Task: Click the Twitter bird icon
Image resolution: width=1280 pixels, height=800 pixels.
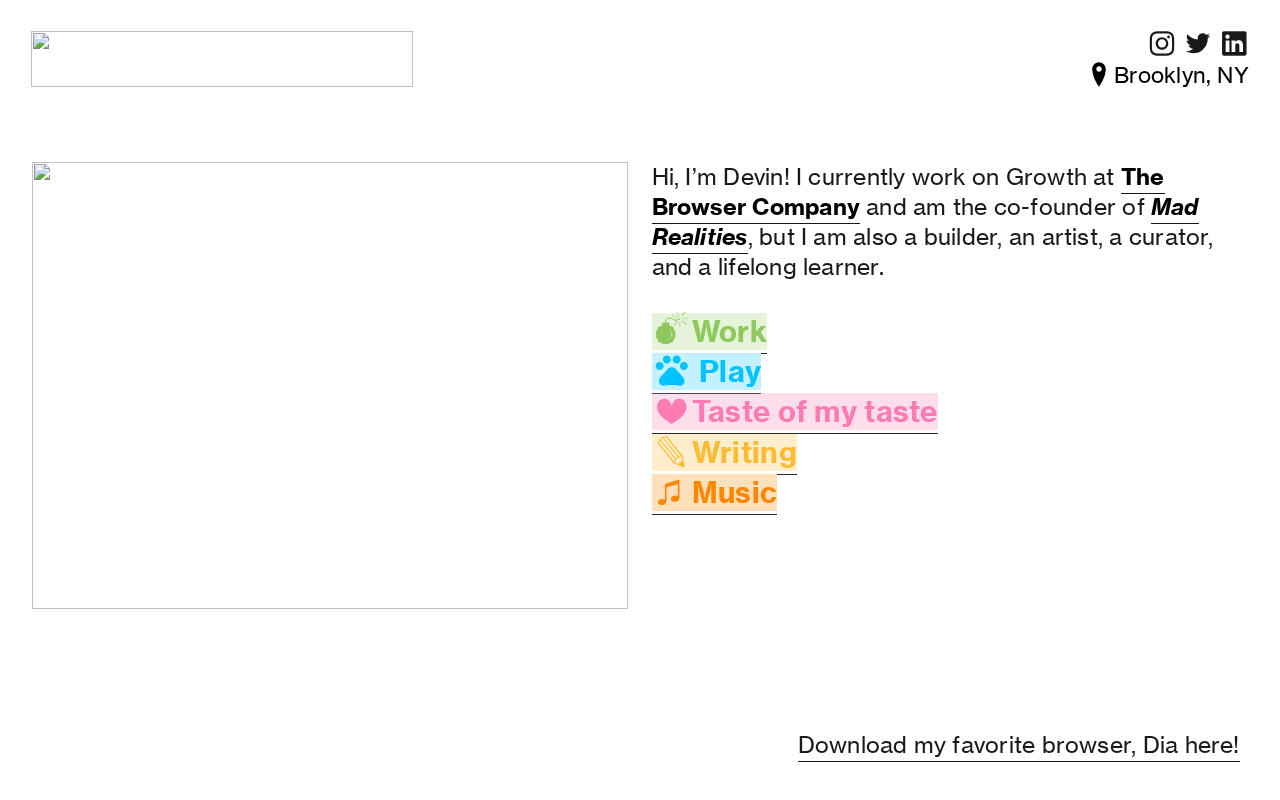Action: pos(1198,44)
